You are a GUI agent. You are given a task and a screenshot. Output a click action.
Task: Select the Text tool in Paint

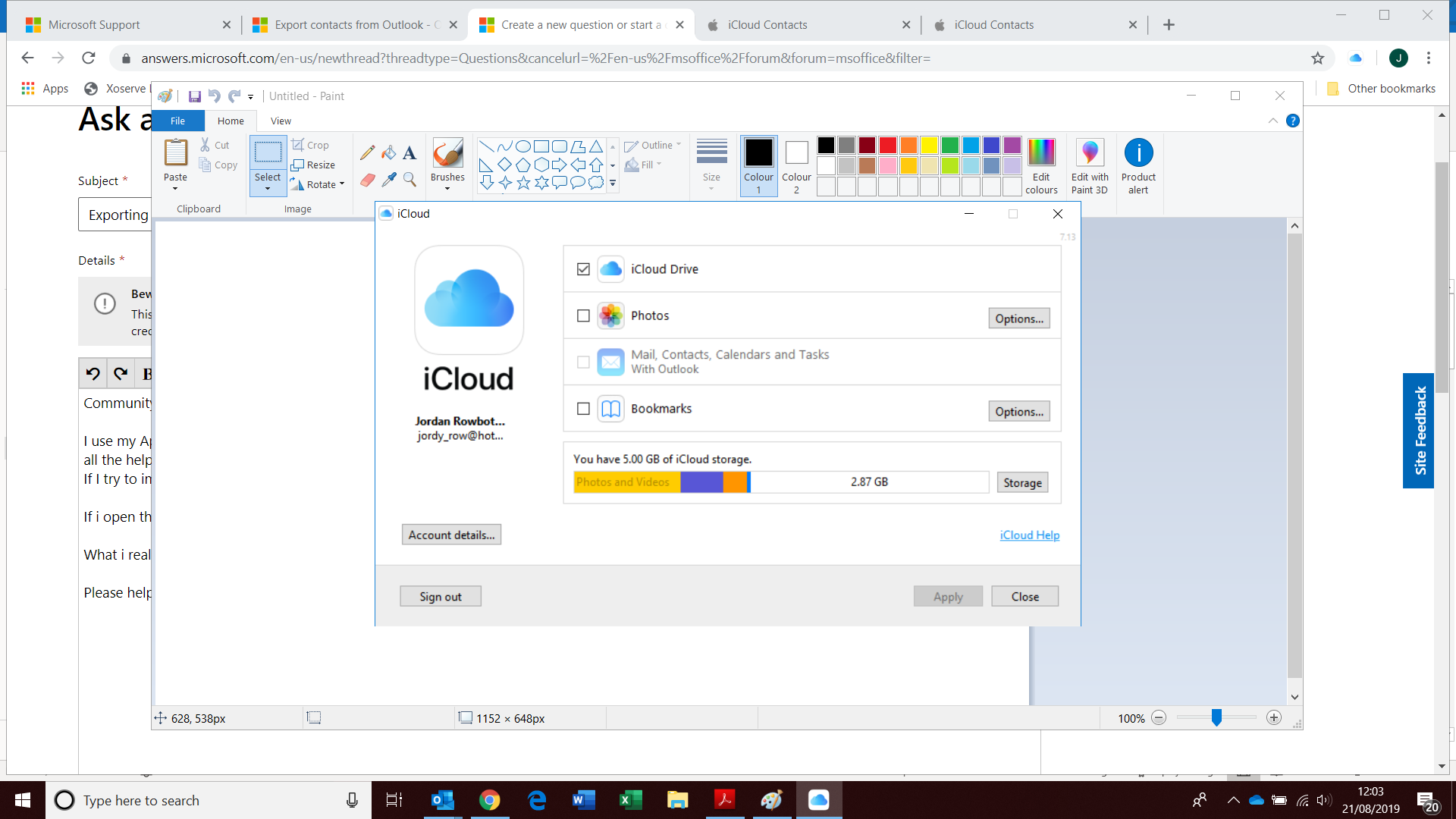pos(409,153)
